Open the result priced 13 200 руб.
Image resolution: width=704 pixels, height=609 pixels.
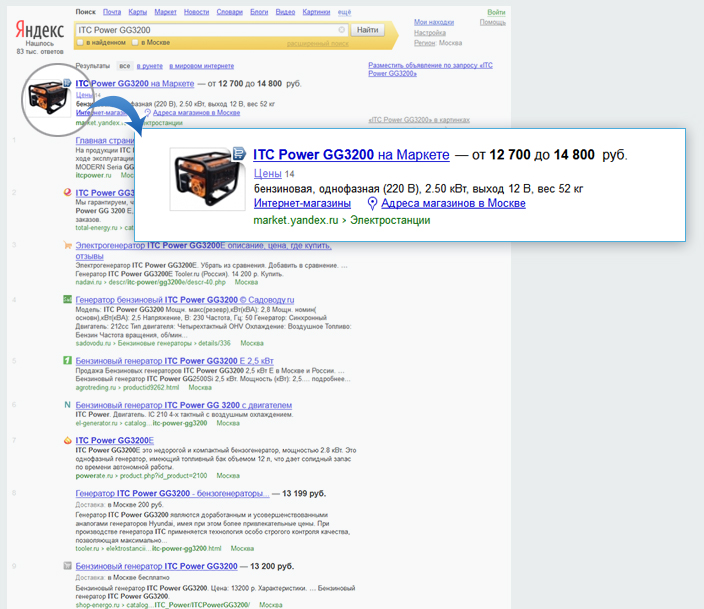coord(156,566)
